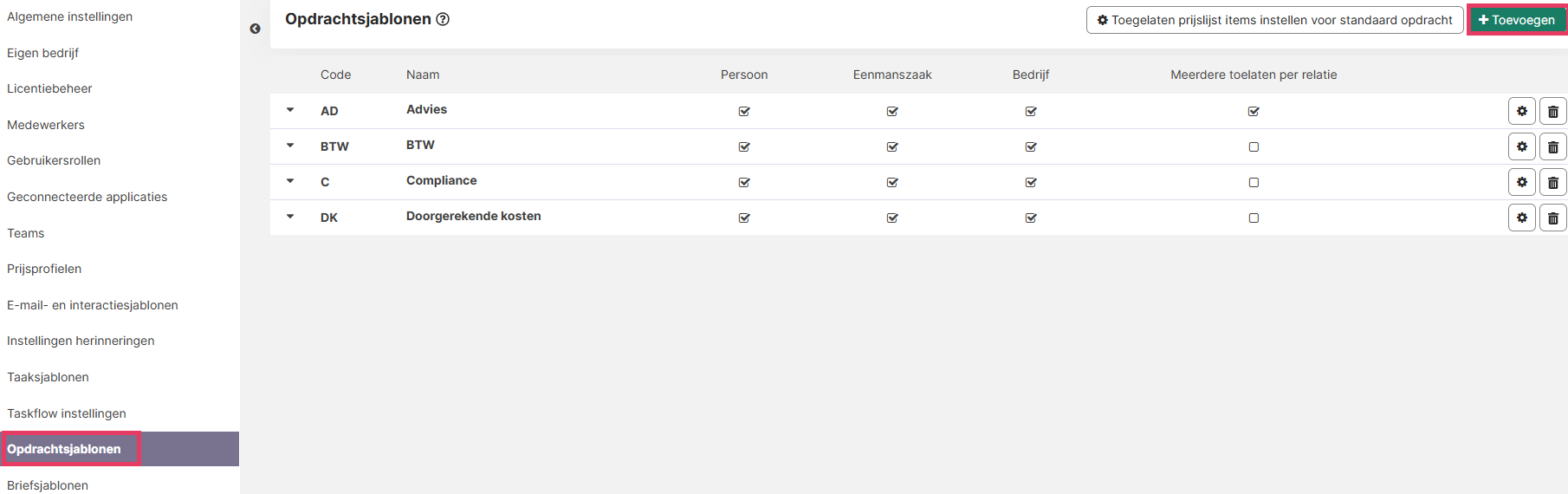
Task: Expand the DK Doorgerekende kosten row
Action: pyautogui.click(x=290, y=217)
